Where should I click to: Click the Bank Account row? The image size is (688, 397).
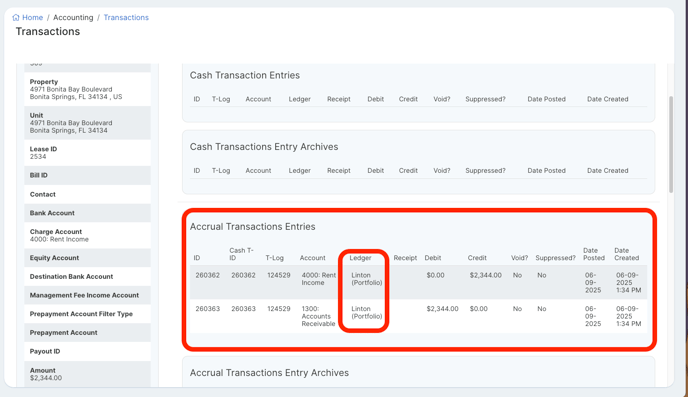pyautogui.click(x=87, y=213)
